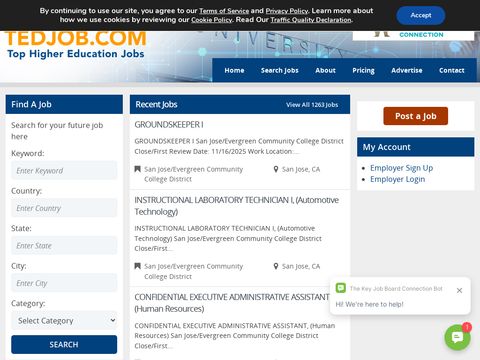The height and width of the screenshot is (360, 480).
Task: Open the GROUNDSKEEPER I job title
Action: (169, 125)
